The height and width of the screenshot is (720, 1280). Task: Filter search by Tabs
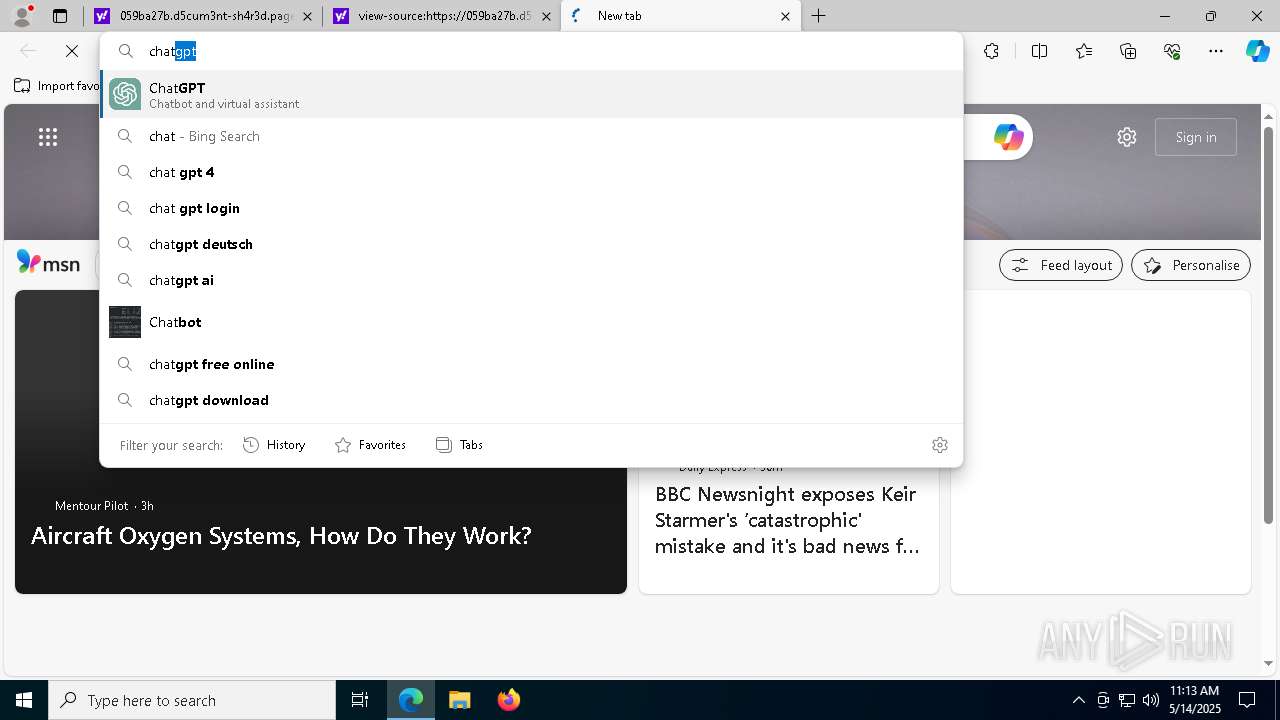point(459,445)
